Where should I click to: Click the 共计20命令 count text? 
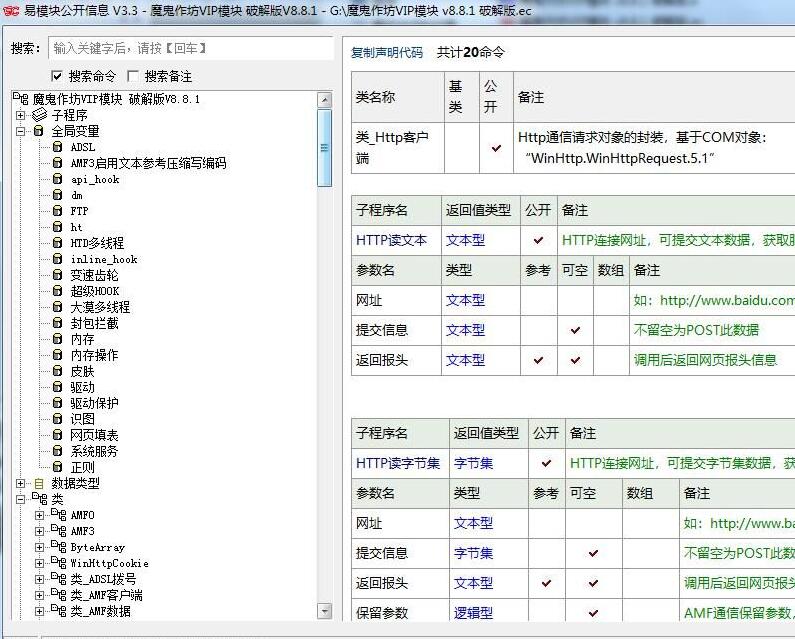point(471,52)
